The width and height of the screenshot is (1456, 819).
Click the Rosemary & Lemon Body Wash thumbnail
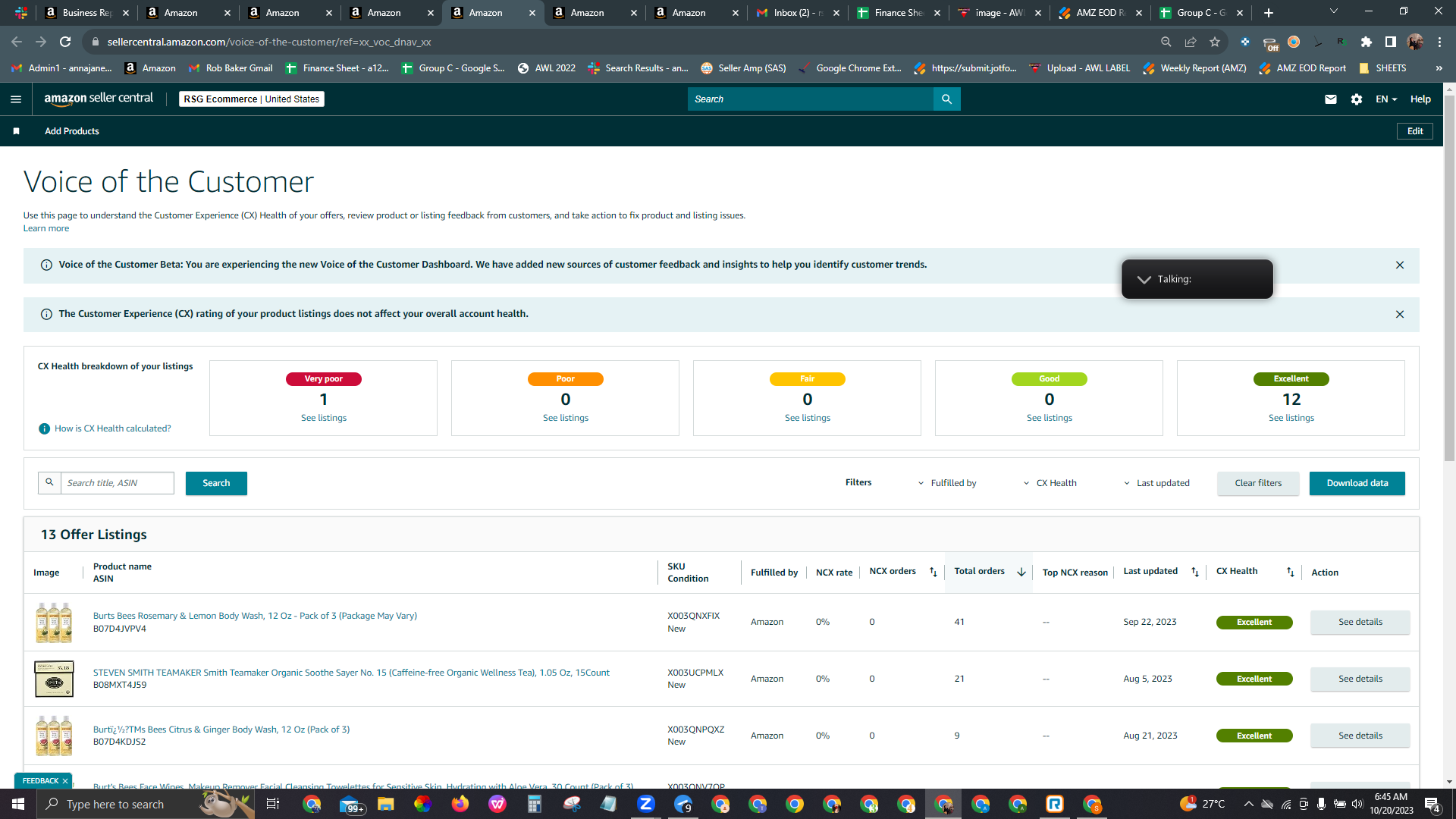54,623
